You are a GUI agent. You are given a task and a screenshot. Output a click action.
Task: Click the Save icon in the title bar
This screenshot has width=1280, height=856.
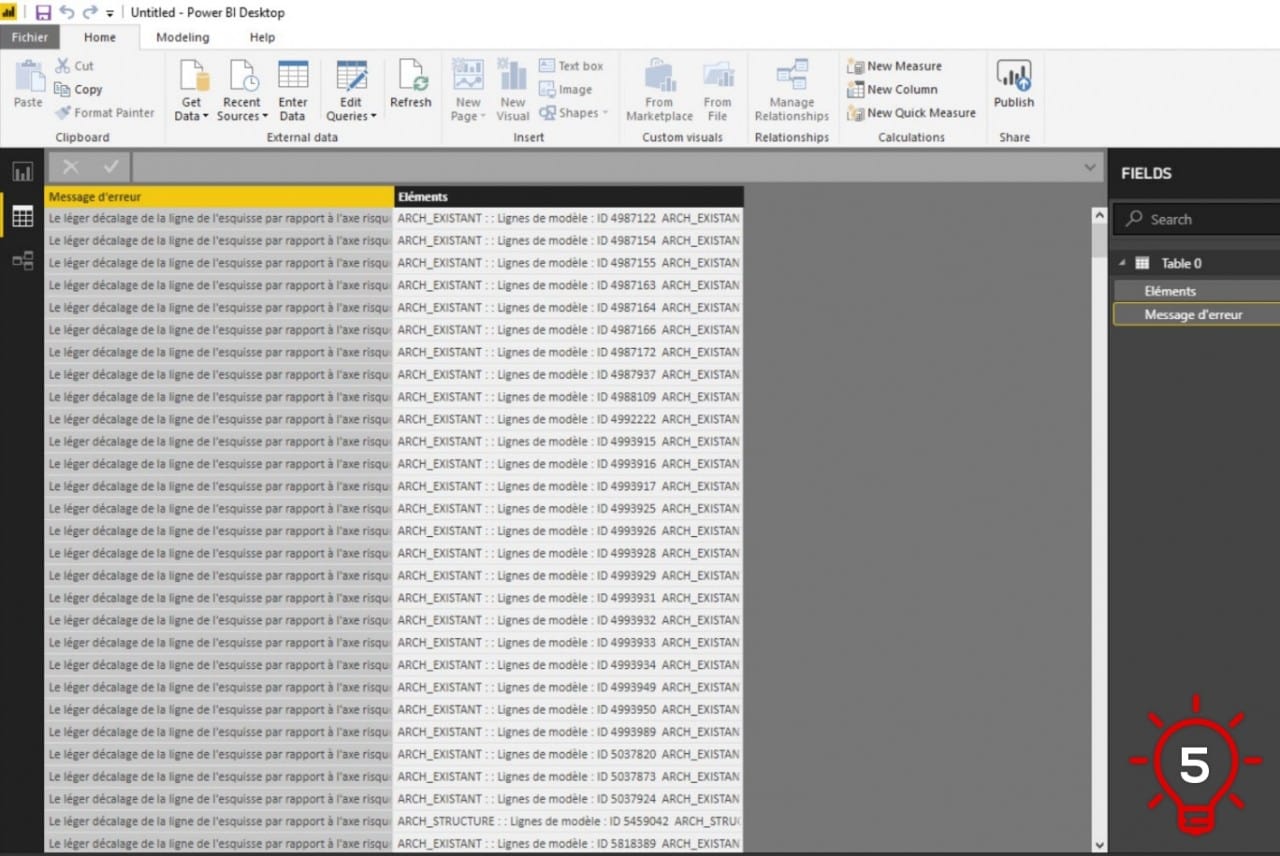tap(43, 13)
